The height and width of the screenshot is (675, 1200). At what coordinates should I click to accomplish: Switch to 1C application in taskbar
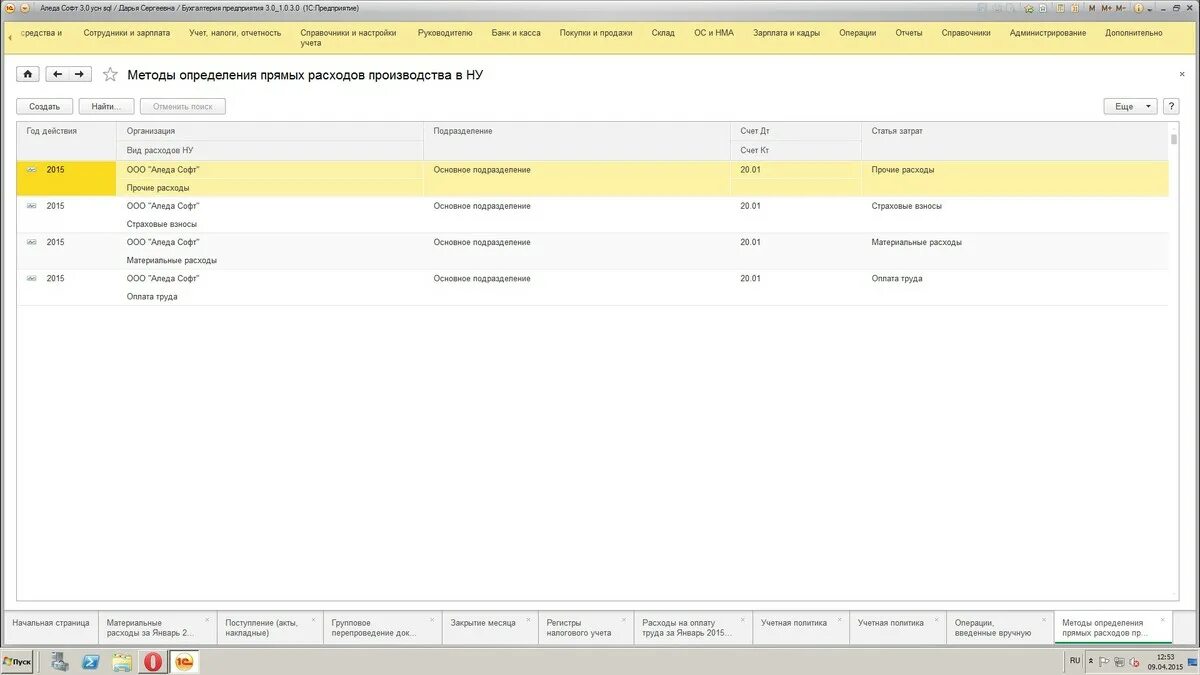tap(185, 662)
